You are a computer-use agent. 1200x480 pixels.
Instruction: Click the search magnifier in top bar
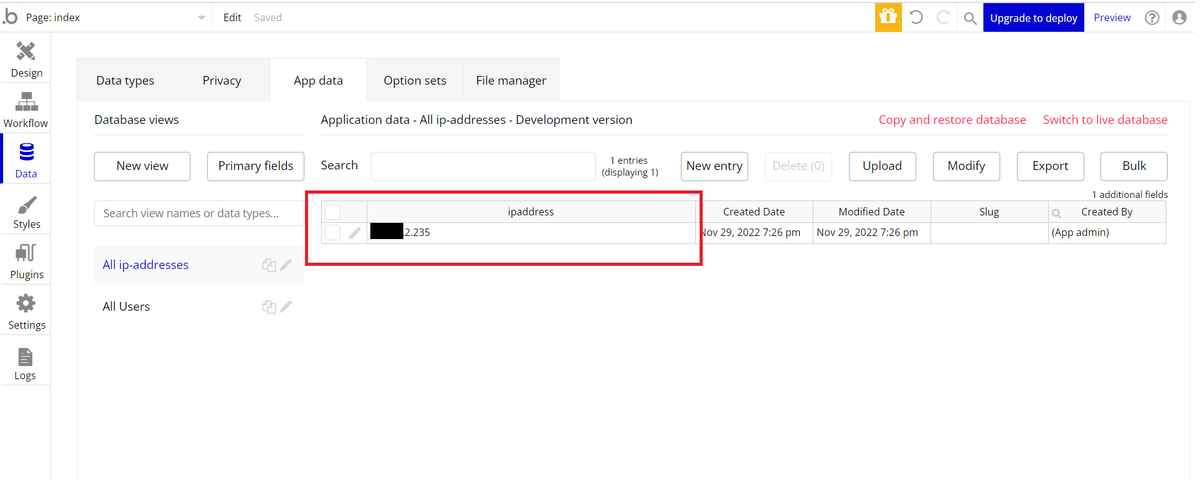coord(970,18)
